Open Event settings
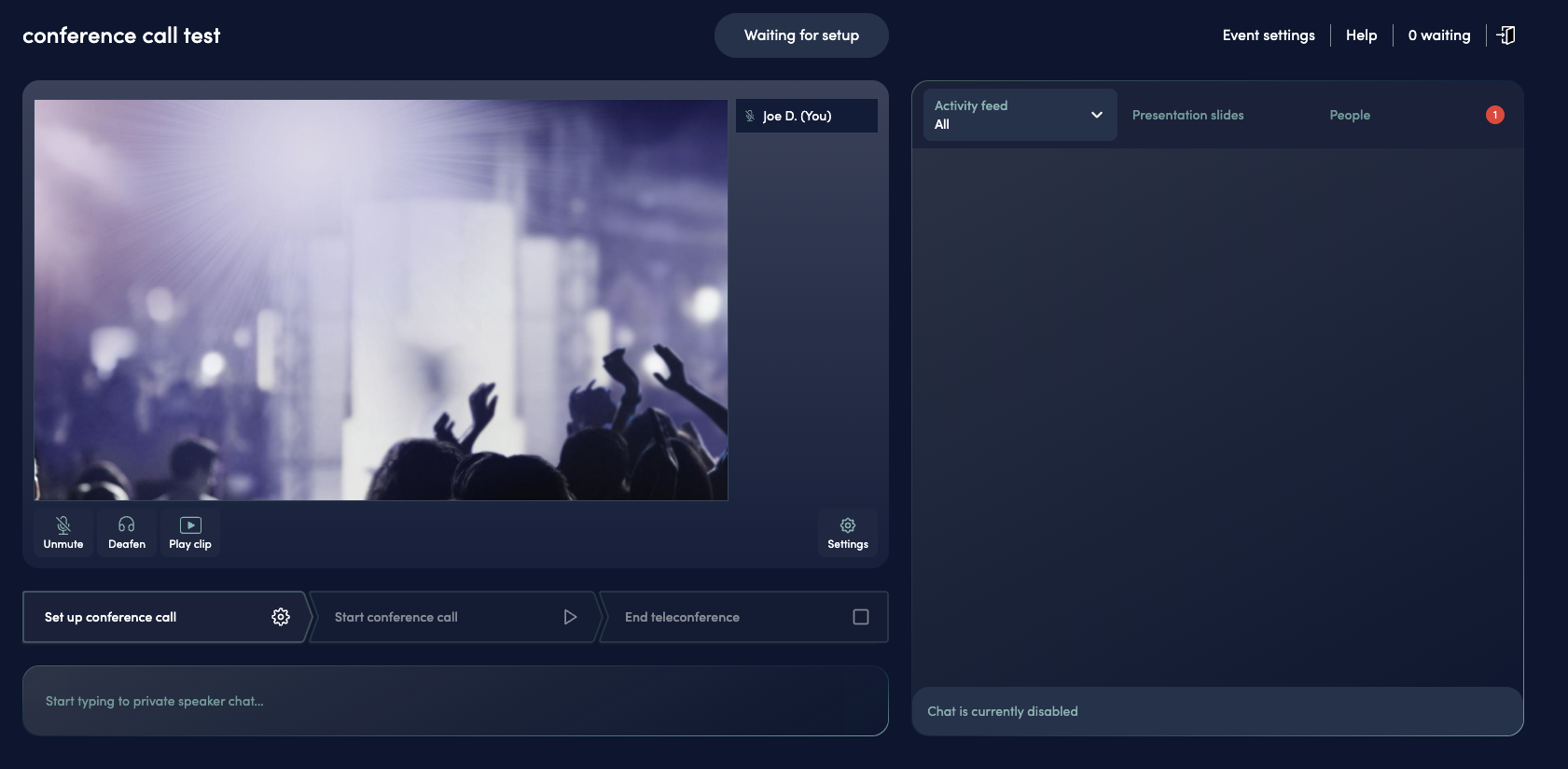This screenshot has width=1568, height=769. click(1268, 35)
